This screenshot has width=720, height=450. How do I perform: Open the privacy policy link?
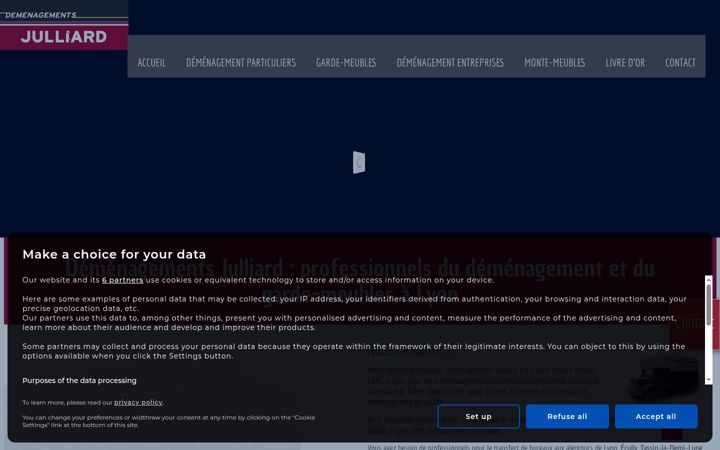point(138,402)
